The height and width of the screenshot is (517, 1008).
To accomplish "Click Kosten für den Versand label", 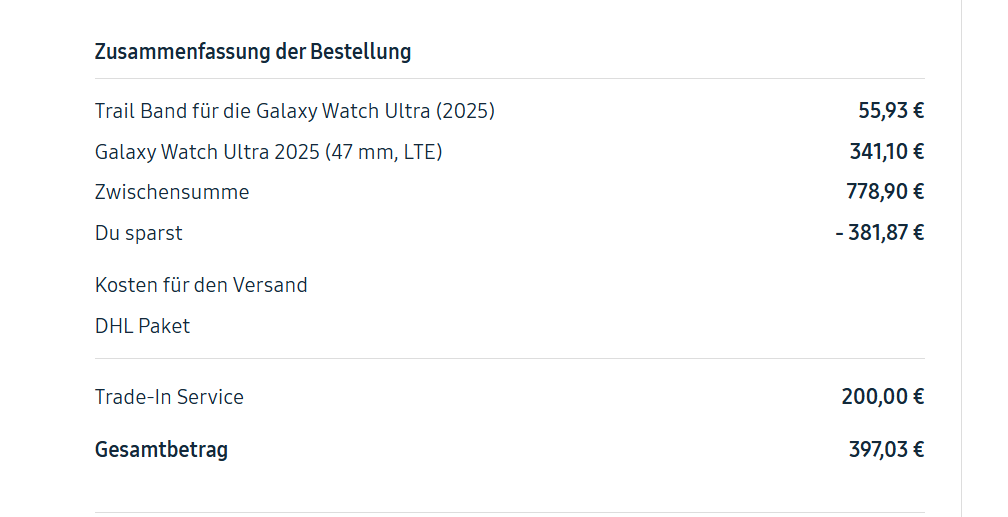I will coord(201,285).
